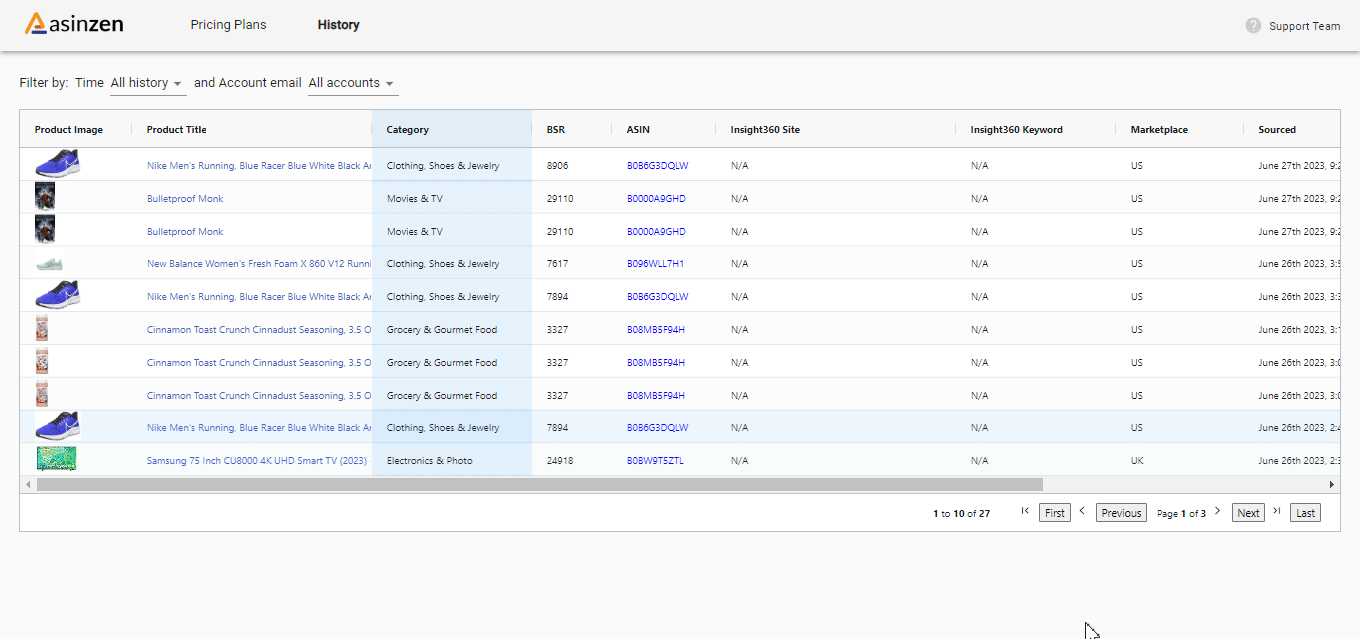Click the scrollbar right arrow
The image size is (1360, 639).
1331,484
